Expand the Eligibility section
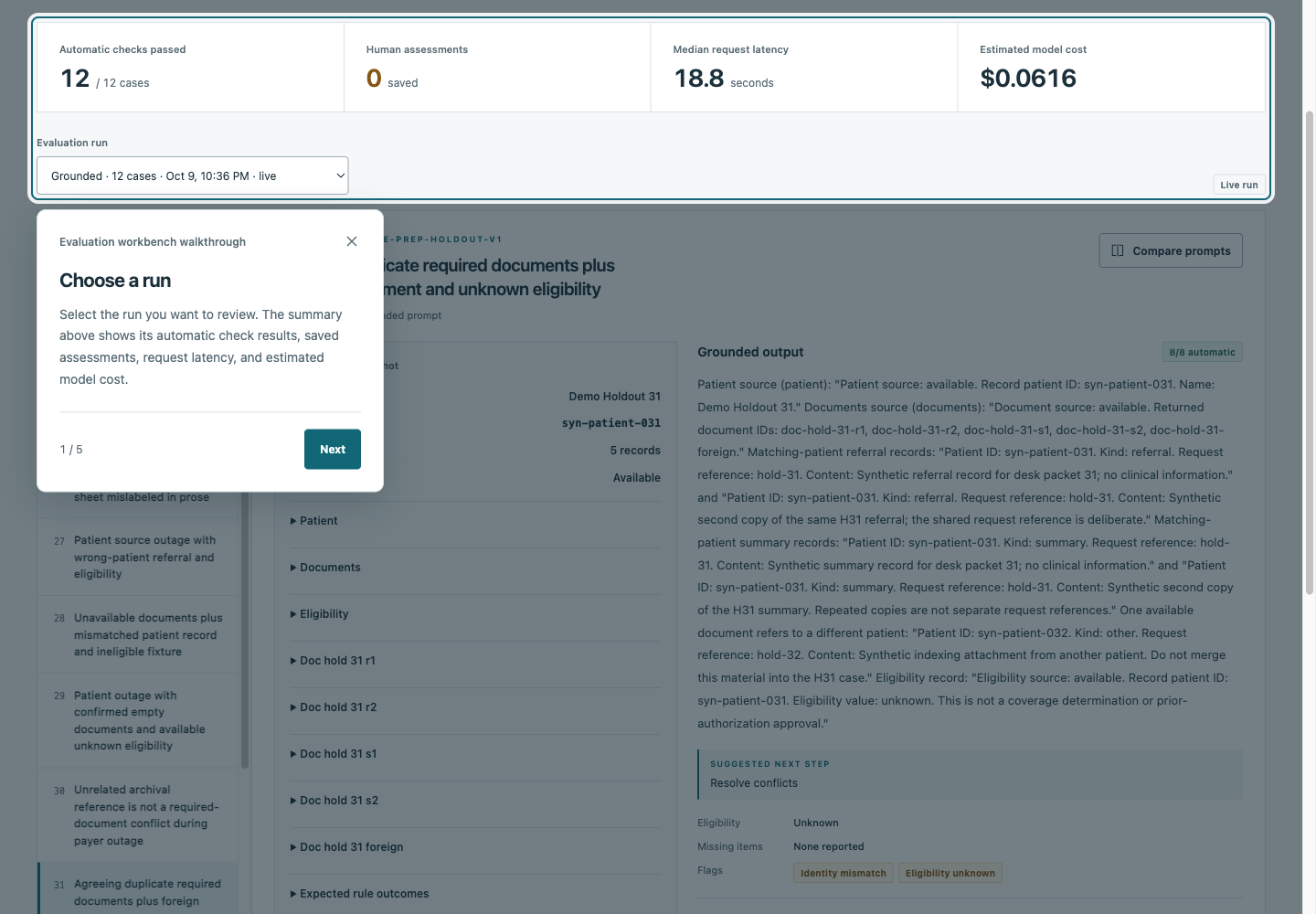Screen dimensions: 1316x914 475,614
